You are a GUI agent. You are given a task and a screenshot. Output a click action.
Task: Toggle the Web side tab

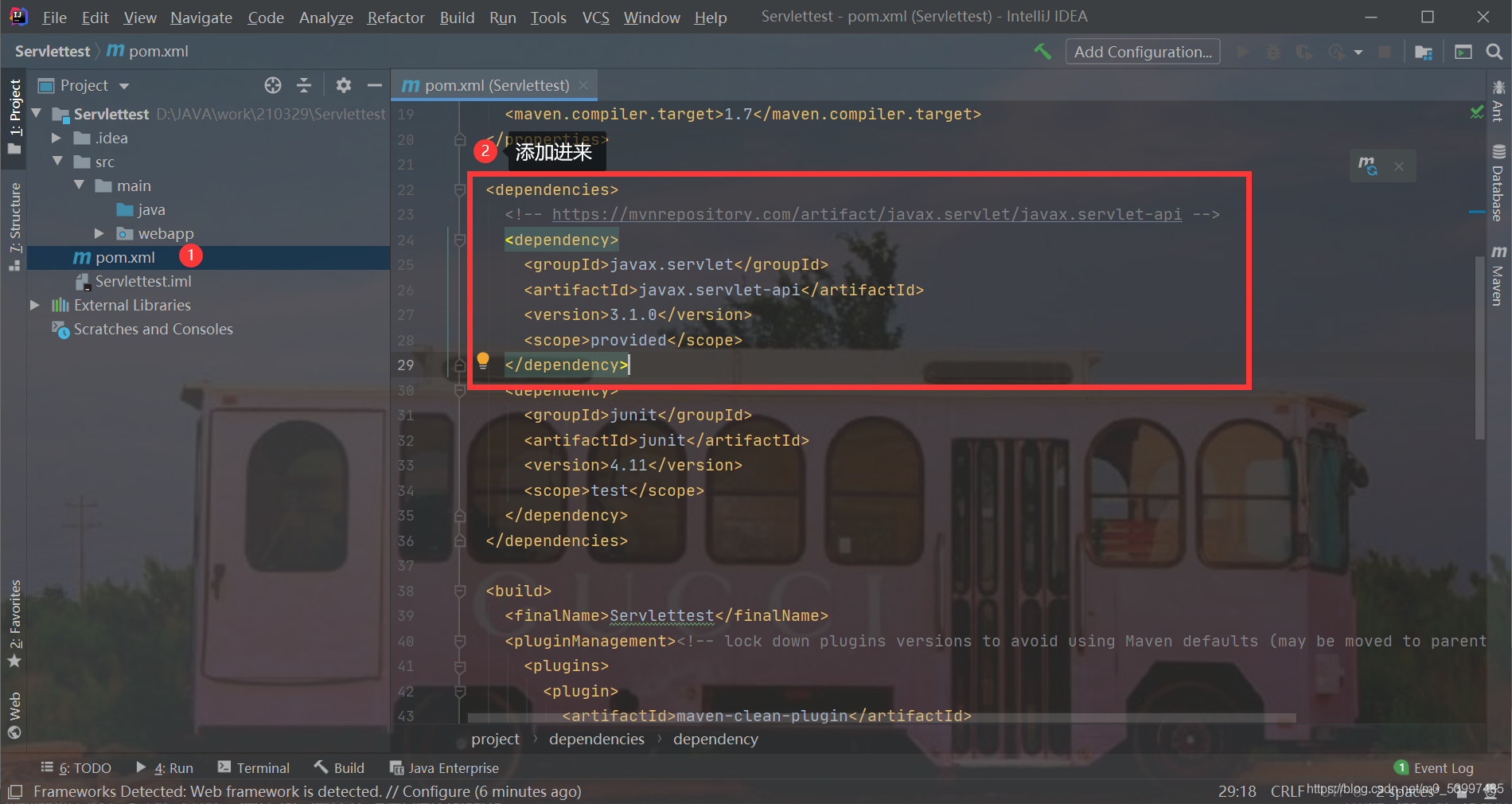coord(14,716)
